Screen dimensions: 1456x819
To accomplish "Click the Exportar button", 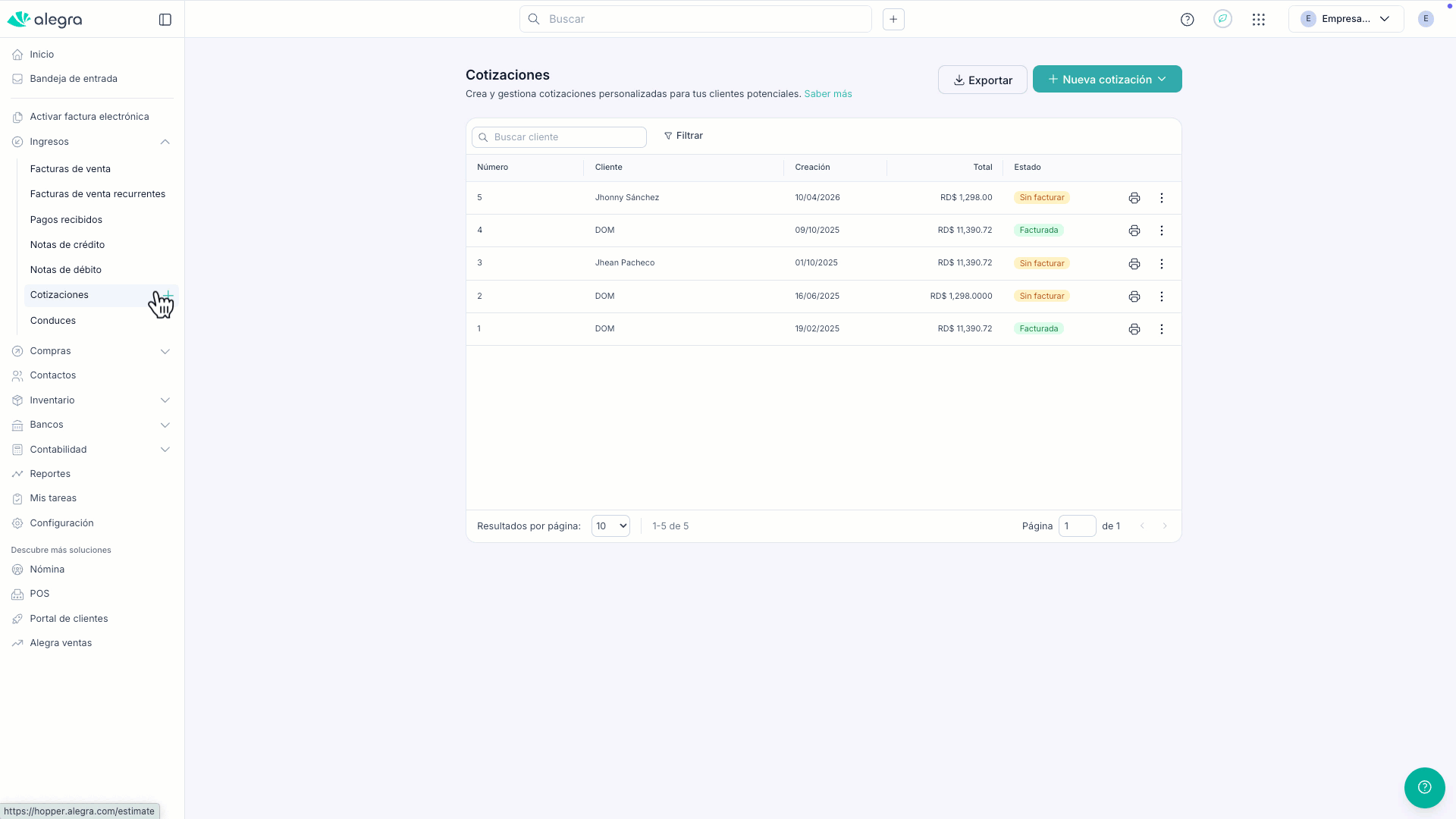I will (982, 80).
